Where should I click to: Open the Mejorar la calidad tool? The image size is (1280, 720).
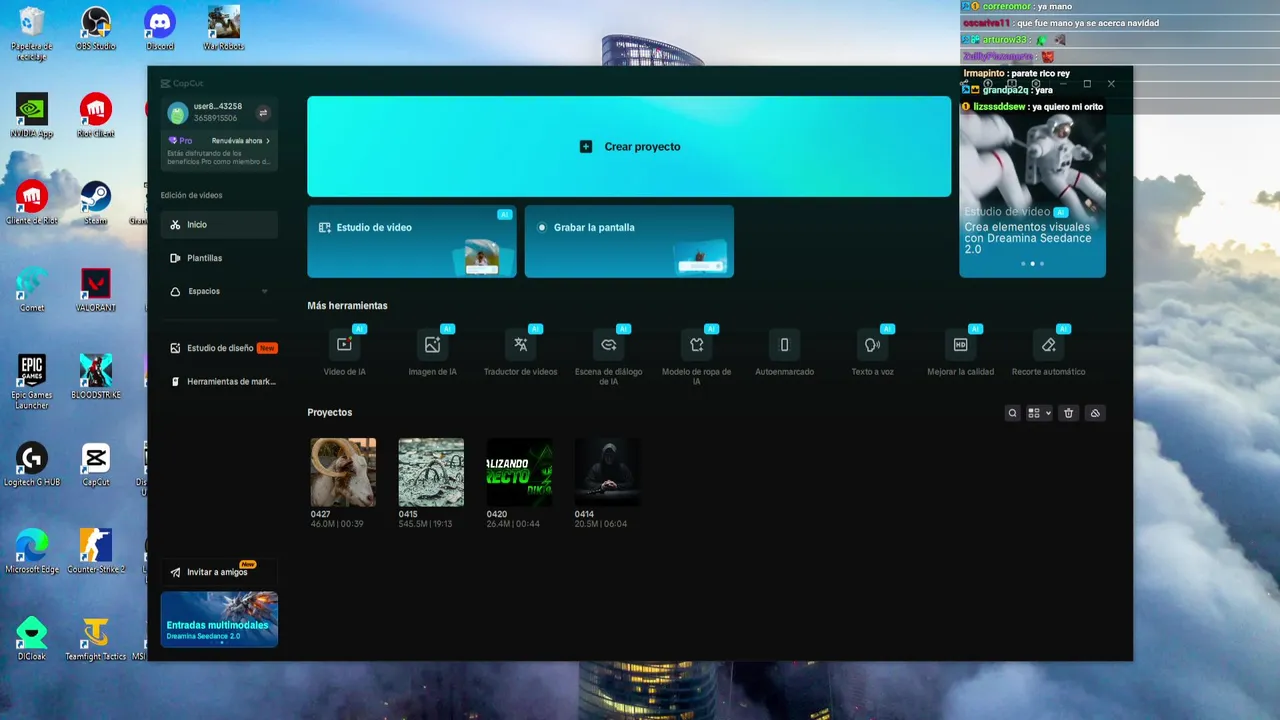click(x=960, y=345)
